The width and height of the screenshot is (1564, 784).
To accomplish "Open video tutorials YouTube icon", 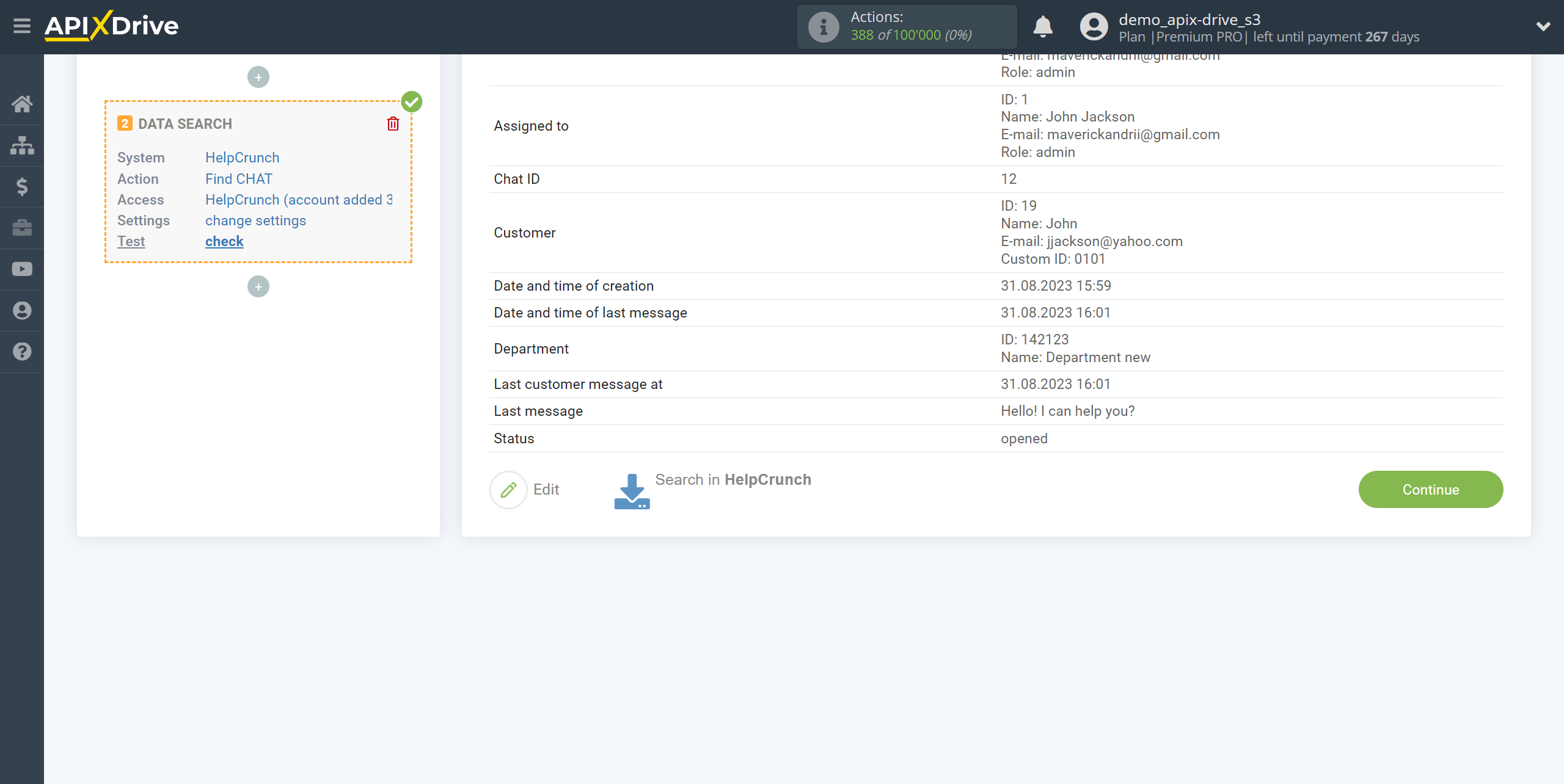I will click(22, 269).
